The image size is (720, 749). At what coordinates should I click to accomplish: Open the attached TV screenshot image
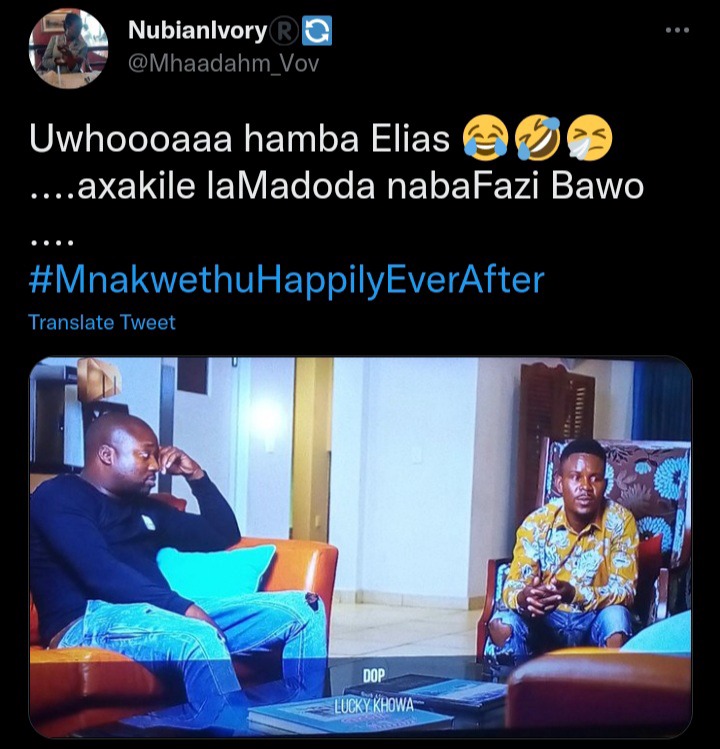(x=360, y=547)
